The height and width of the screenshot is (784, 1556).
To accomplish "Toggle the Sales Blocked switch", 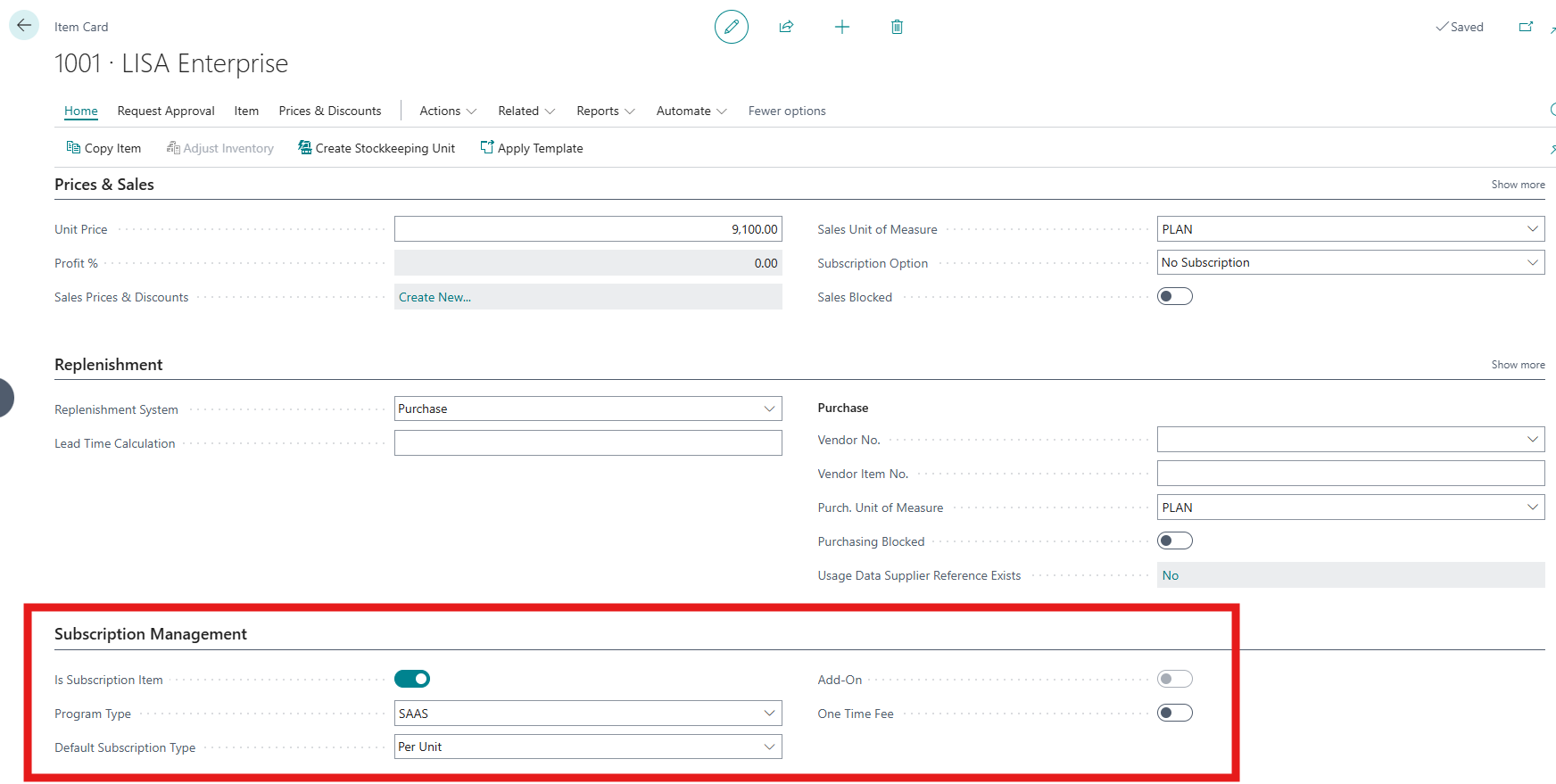I will 1174,296.
